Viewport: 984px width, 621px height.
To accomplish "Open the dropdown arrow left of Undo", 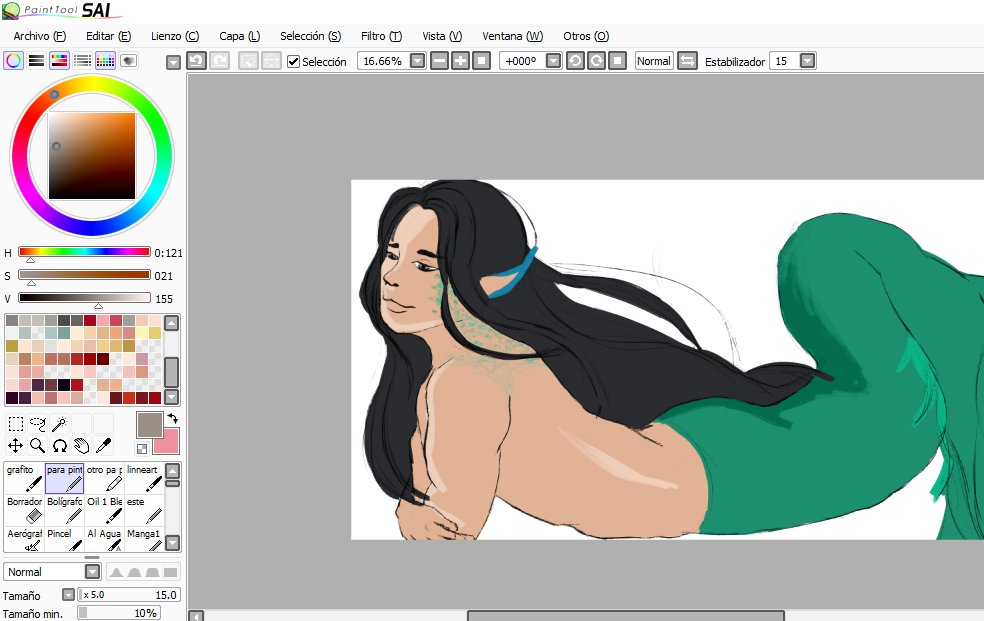I will point(173,62).
